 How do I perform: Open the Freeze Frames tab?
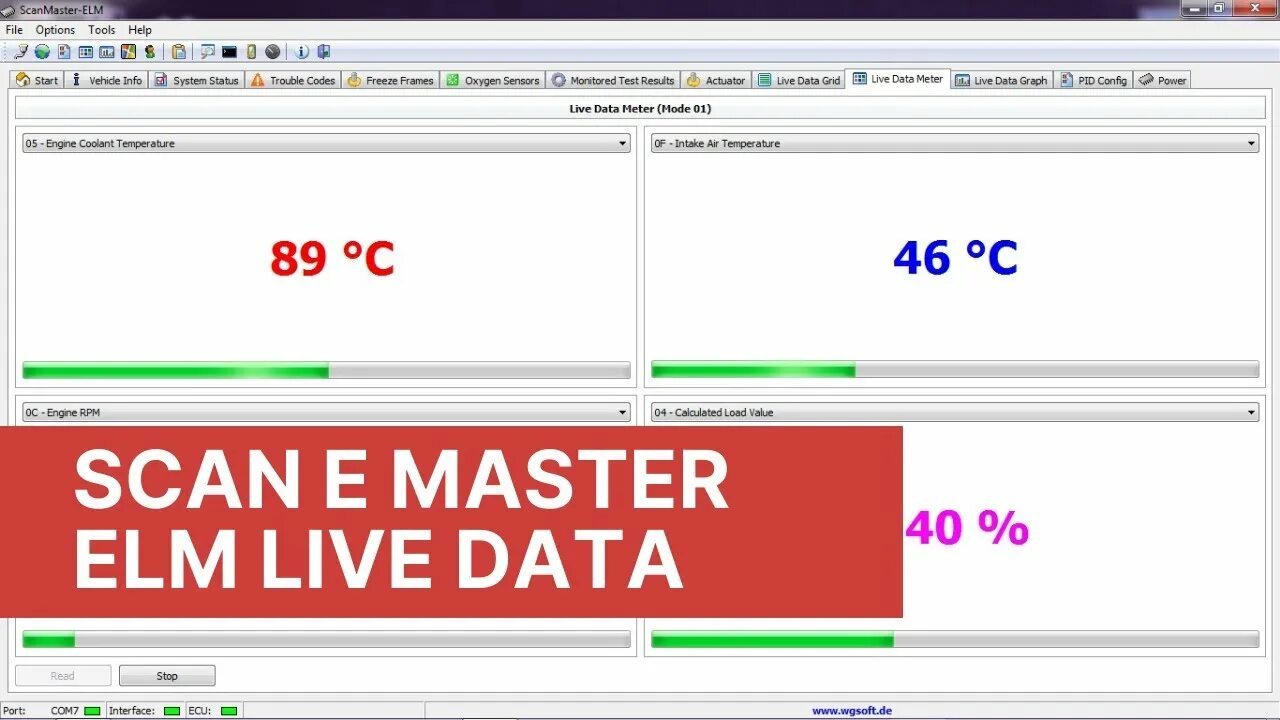coord(390,80)
